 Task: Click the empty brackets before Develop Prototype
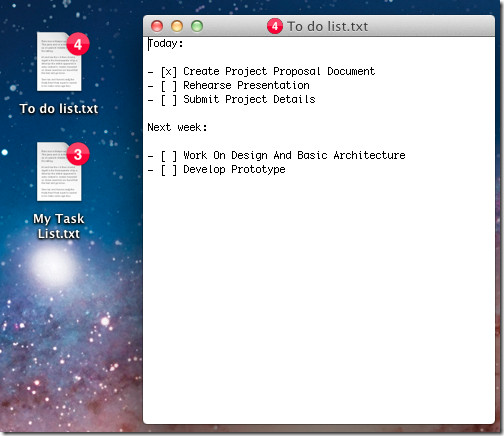[x=169, y=170]
